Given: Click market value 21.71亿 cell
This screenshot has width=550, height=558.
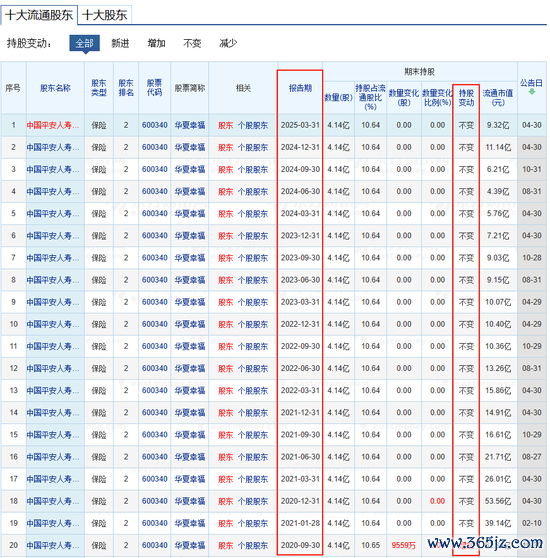Looking at the screenshot, I should pos(498,457).
